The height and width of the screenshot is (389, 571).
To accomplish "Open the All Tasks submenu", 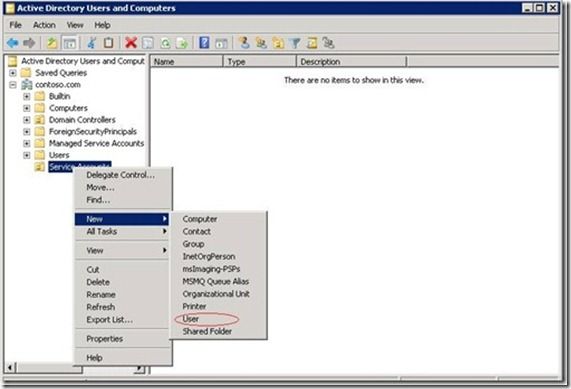I will pos(122,232).
